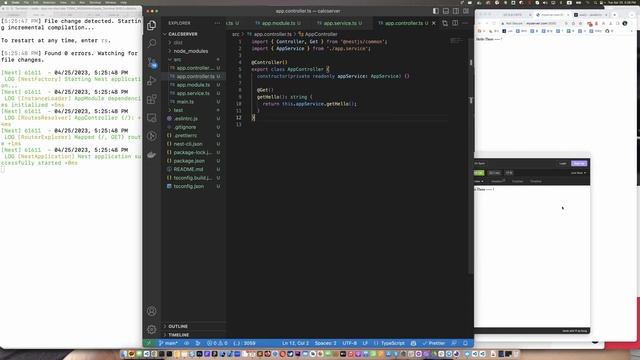Open Explorer's more actions ellipsis
Screen dimensions: 640x360
click(217, 23)
